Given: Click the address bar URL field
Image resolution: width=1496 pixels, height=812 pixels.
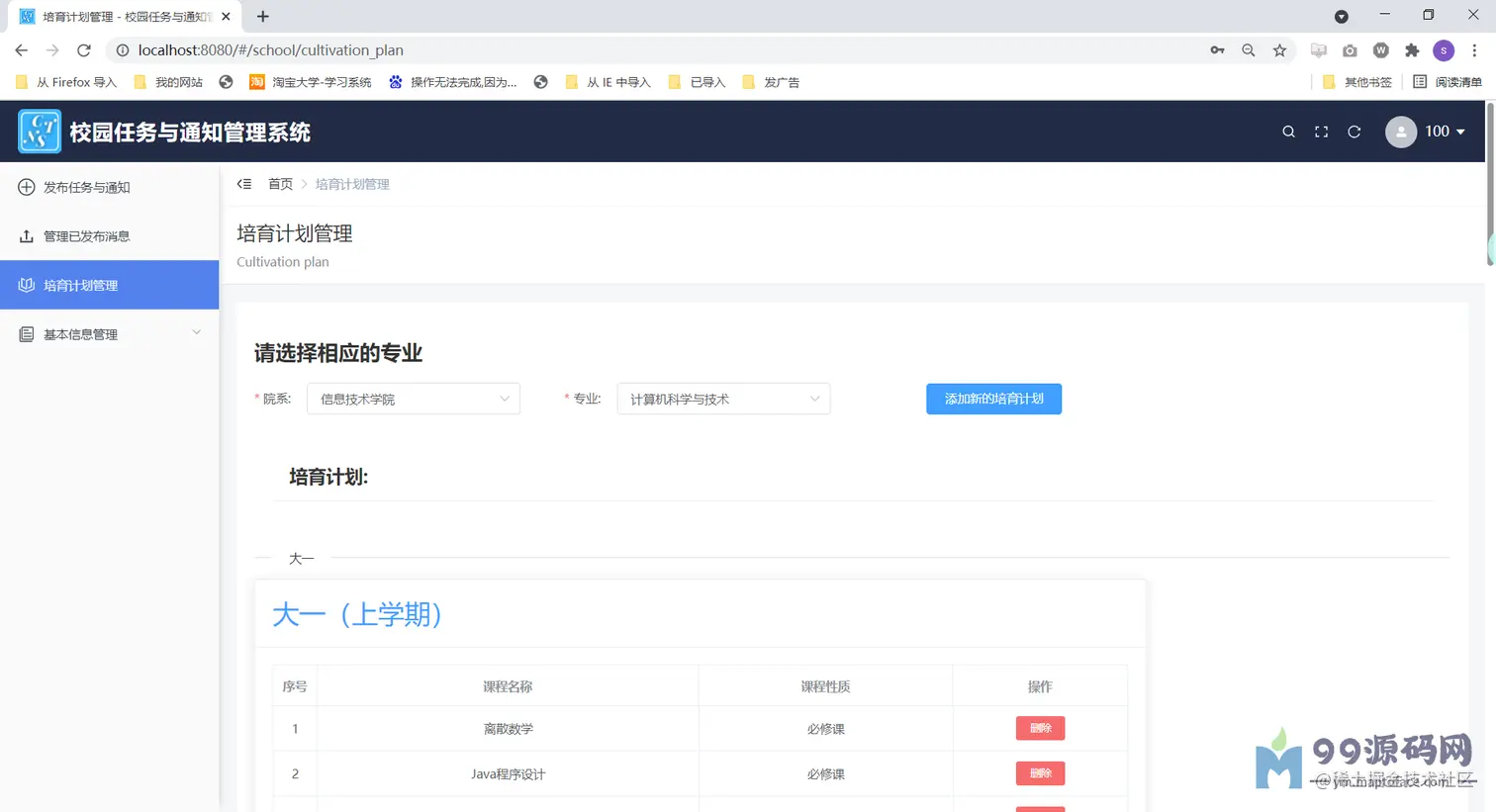Looking at the screenshot, I should point(653,50).
